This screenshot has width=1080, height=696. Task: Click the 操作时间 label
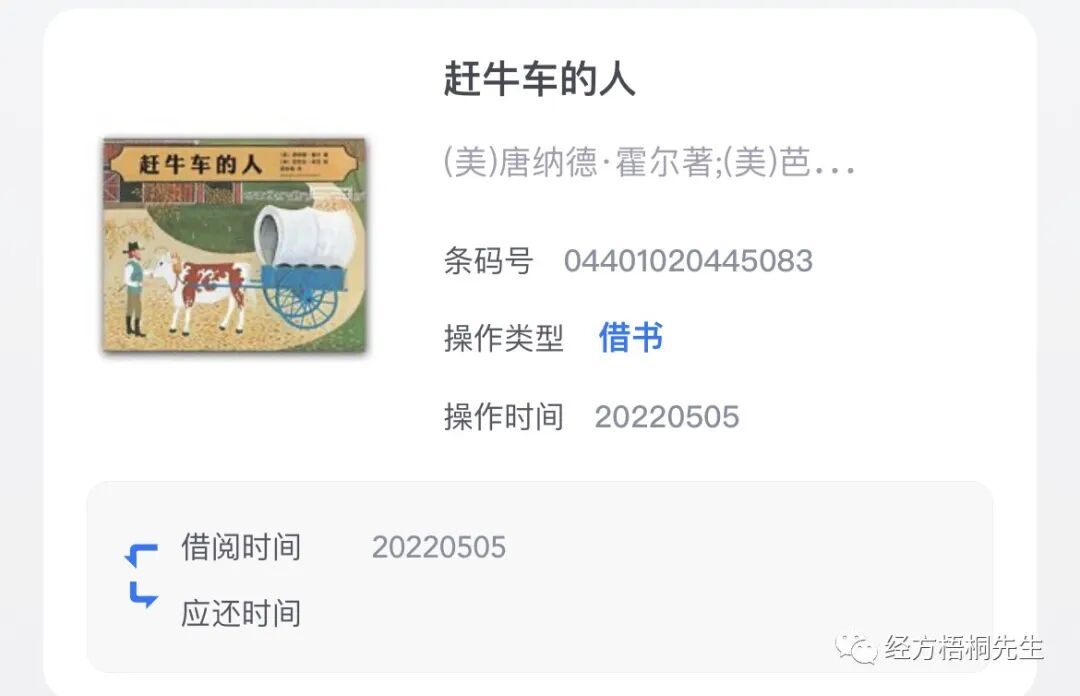503,417
